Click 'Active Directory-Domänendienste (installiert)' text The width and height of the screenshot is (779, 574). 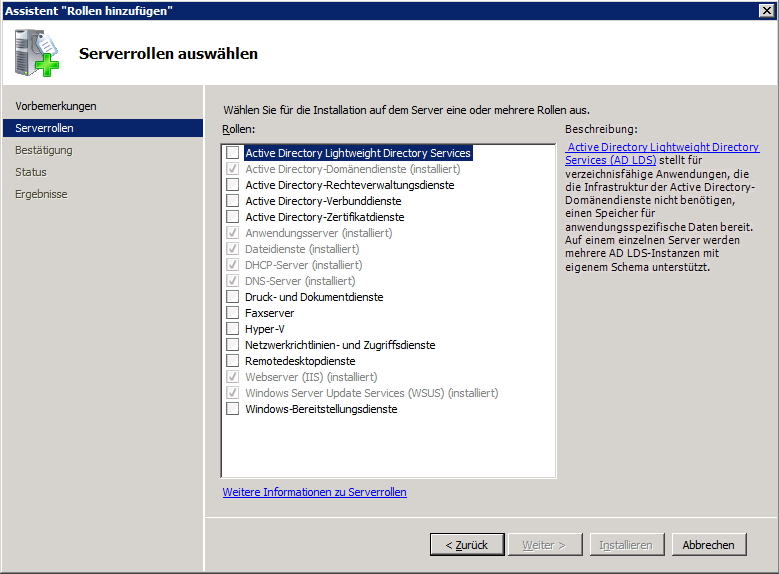coord(353,169)
